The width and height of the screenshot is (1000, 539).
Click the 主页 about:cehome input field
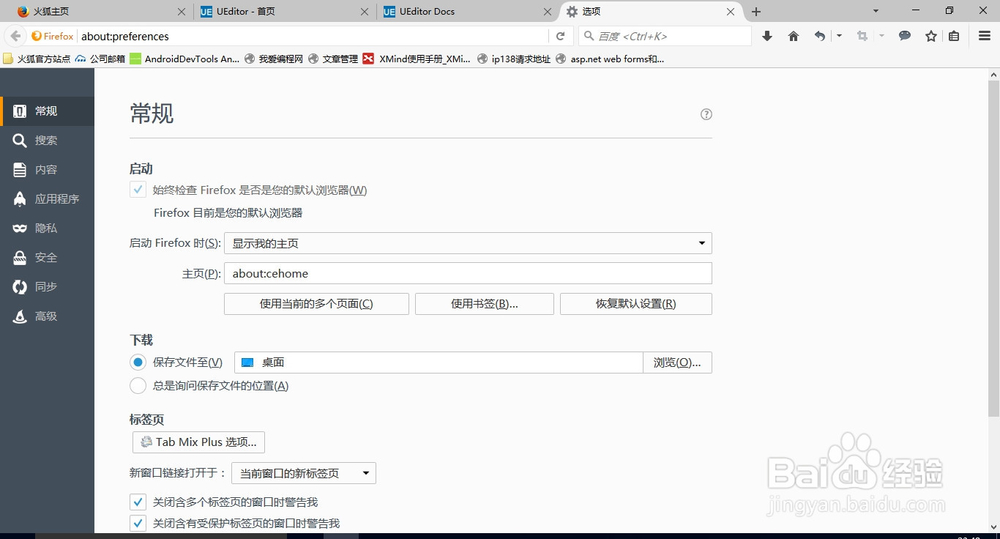click(468, 274)
